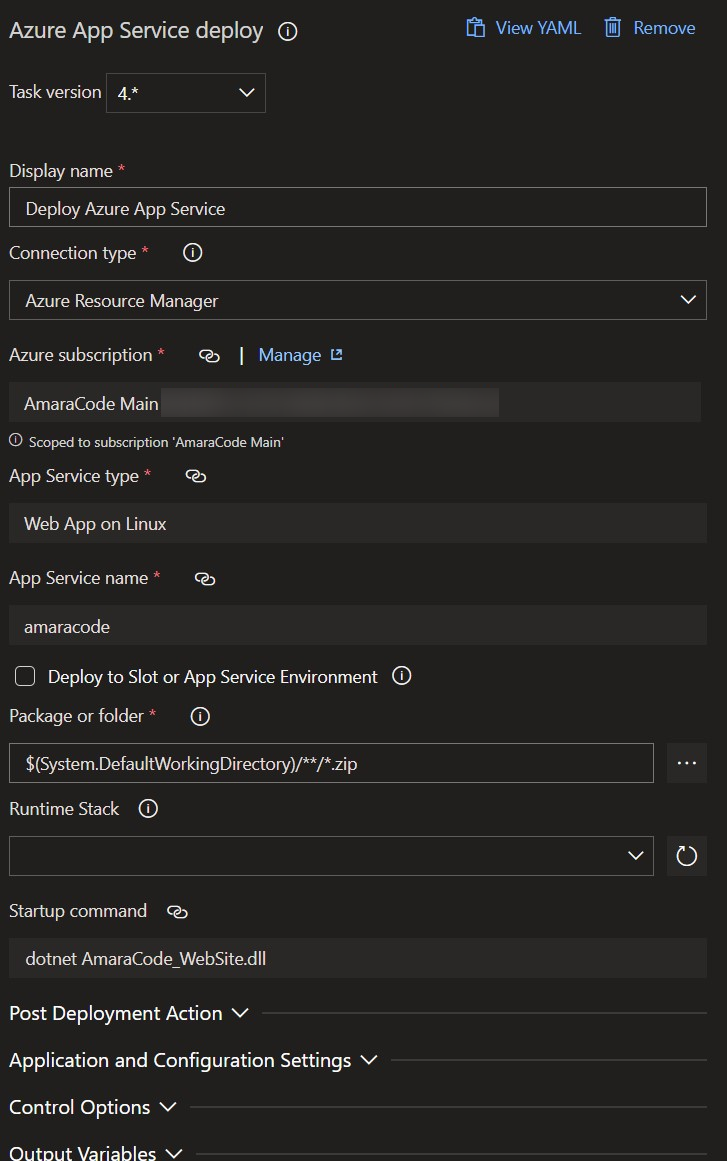Expand Control Options section

(93, 1107)
